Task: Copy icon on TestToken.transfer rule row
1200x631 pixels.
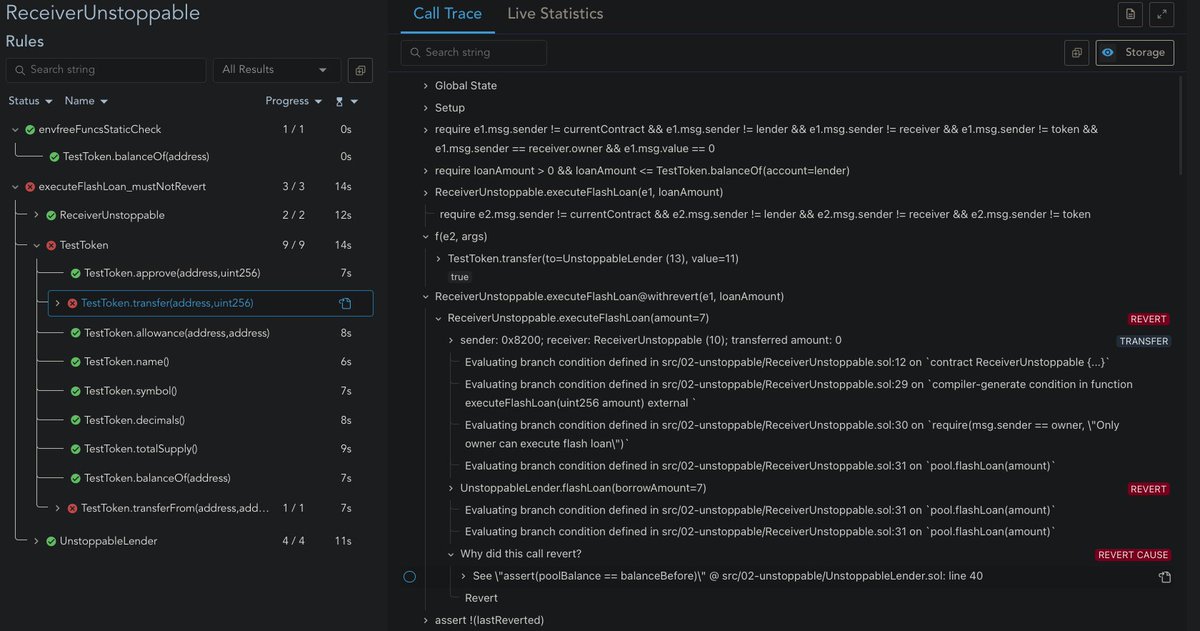Action: (345, 303)
